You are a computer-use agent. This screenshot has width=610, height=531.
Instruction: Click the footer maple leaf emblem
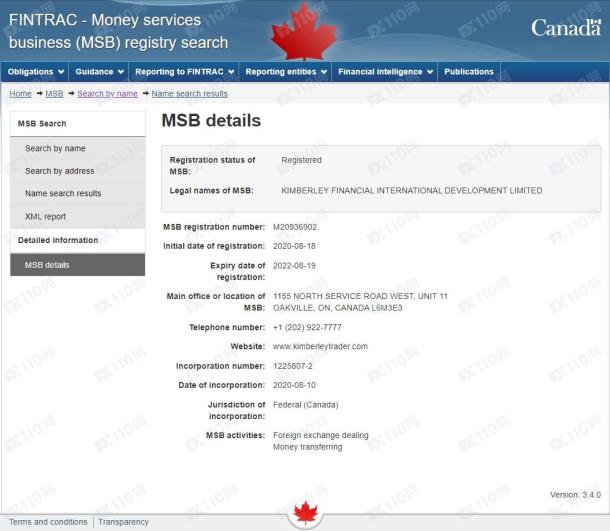point(306,513)
